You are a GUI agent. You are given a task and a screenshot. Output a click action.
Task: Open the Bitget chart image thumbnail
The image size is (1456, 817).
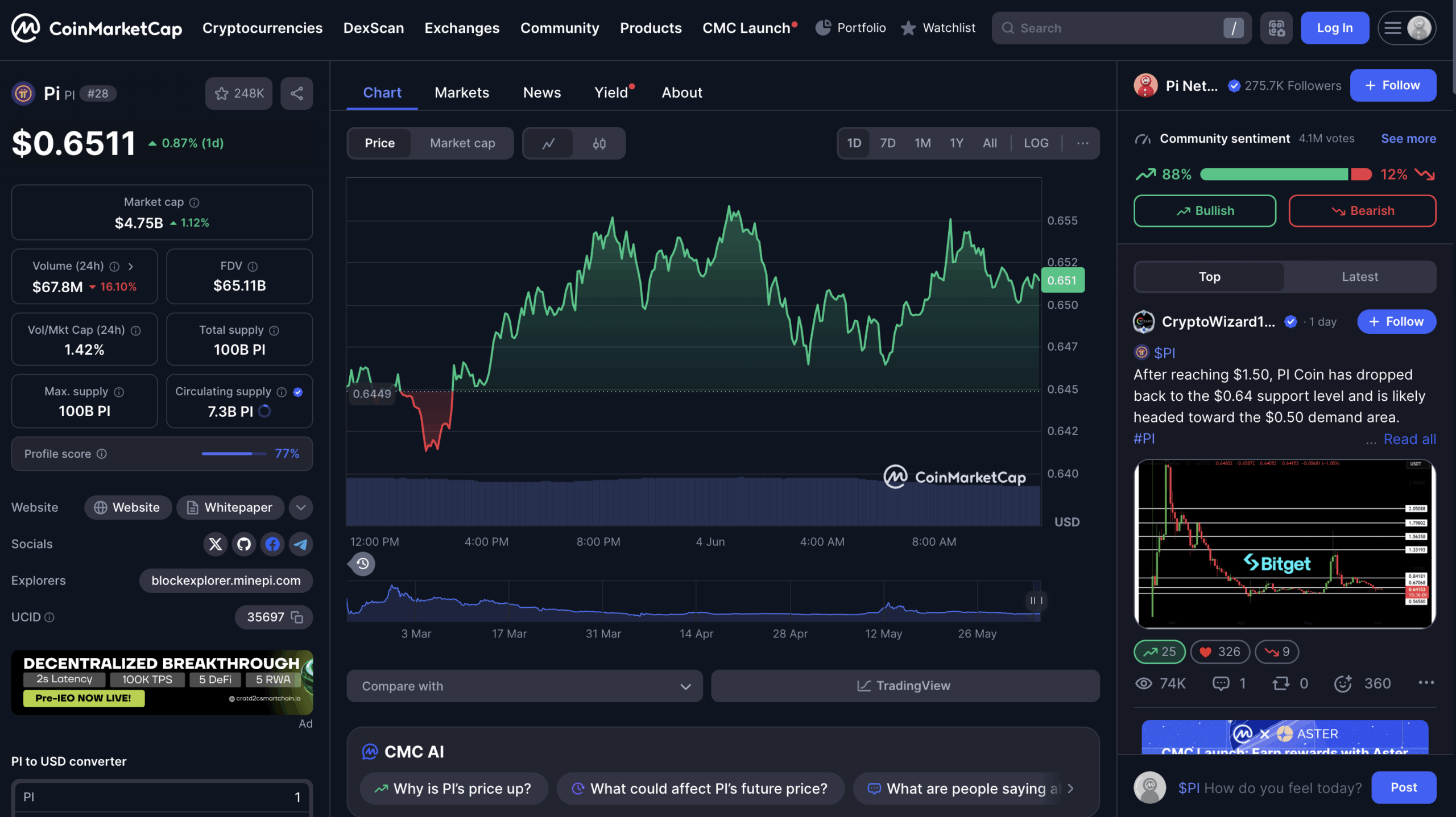tap(1284, 544)
